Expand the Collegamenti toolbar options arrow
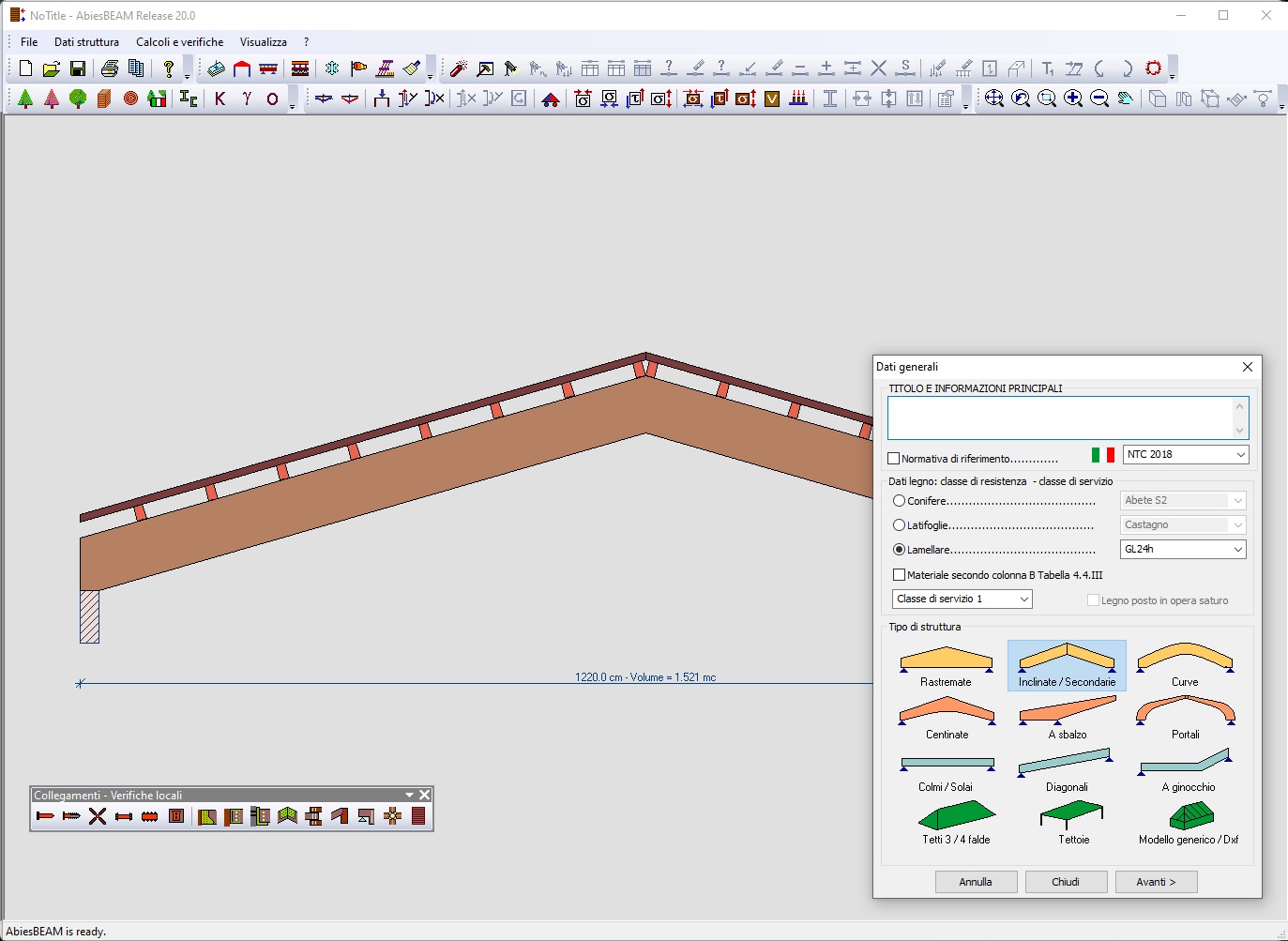 (409, 795)
